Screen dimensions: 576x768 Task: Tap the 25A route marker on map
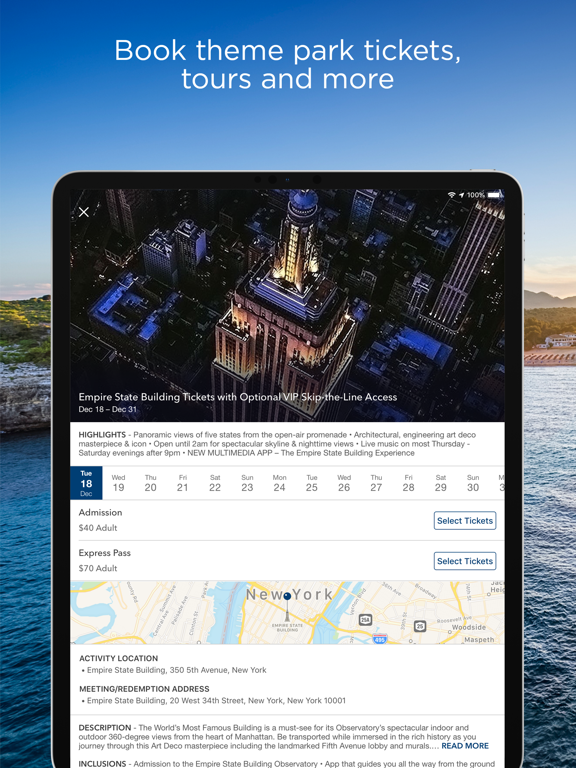pyautogui.click(x=365, y=620)
